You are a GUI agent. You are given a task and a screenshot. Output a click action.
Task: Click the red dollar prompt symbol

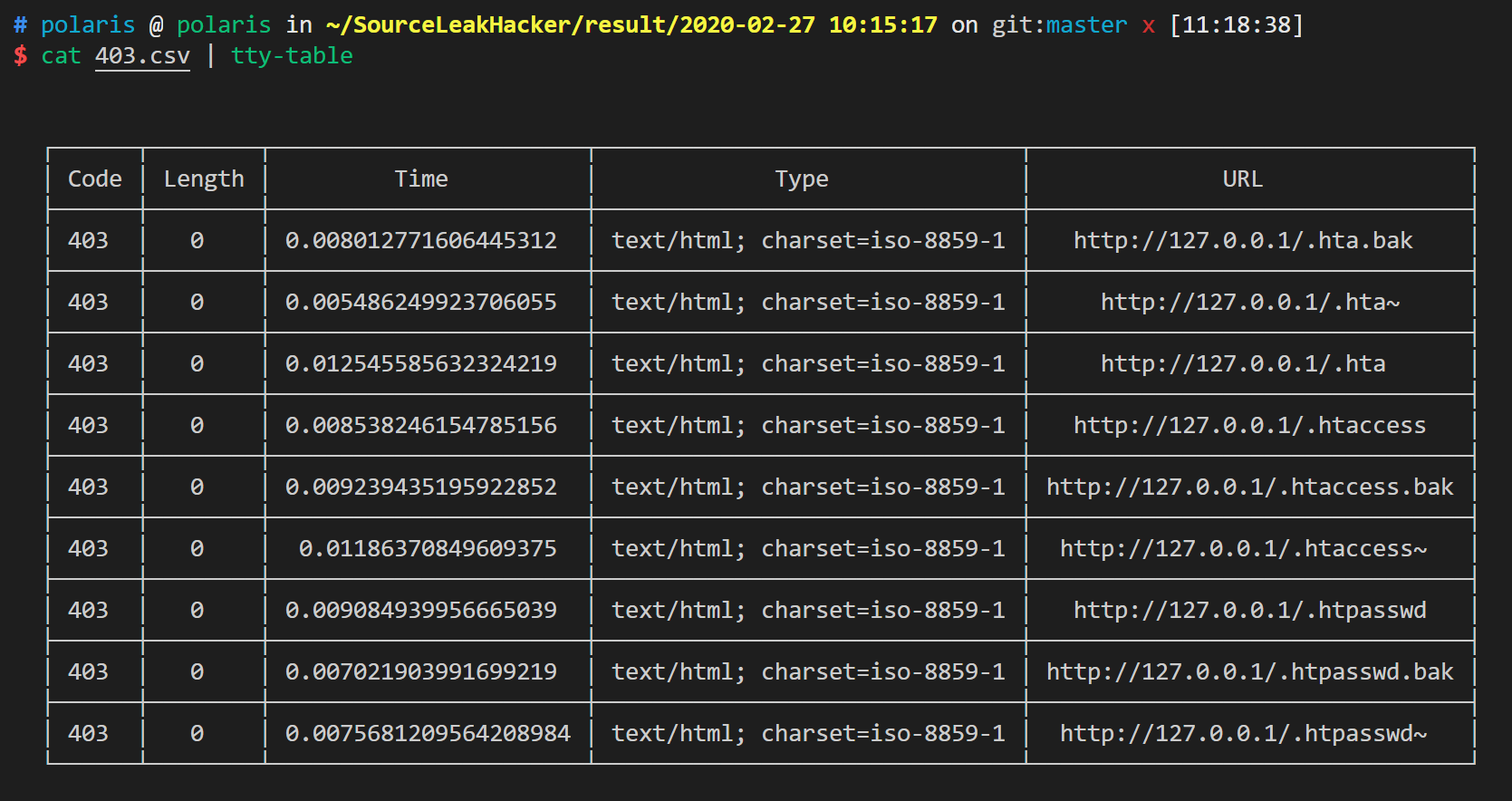coord(20,56)
